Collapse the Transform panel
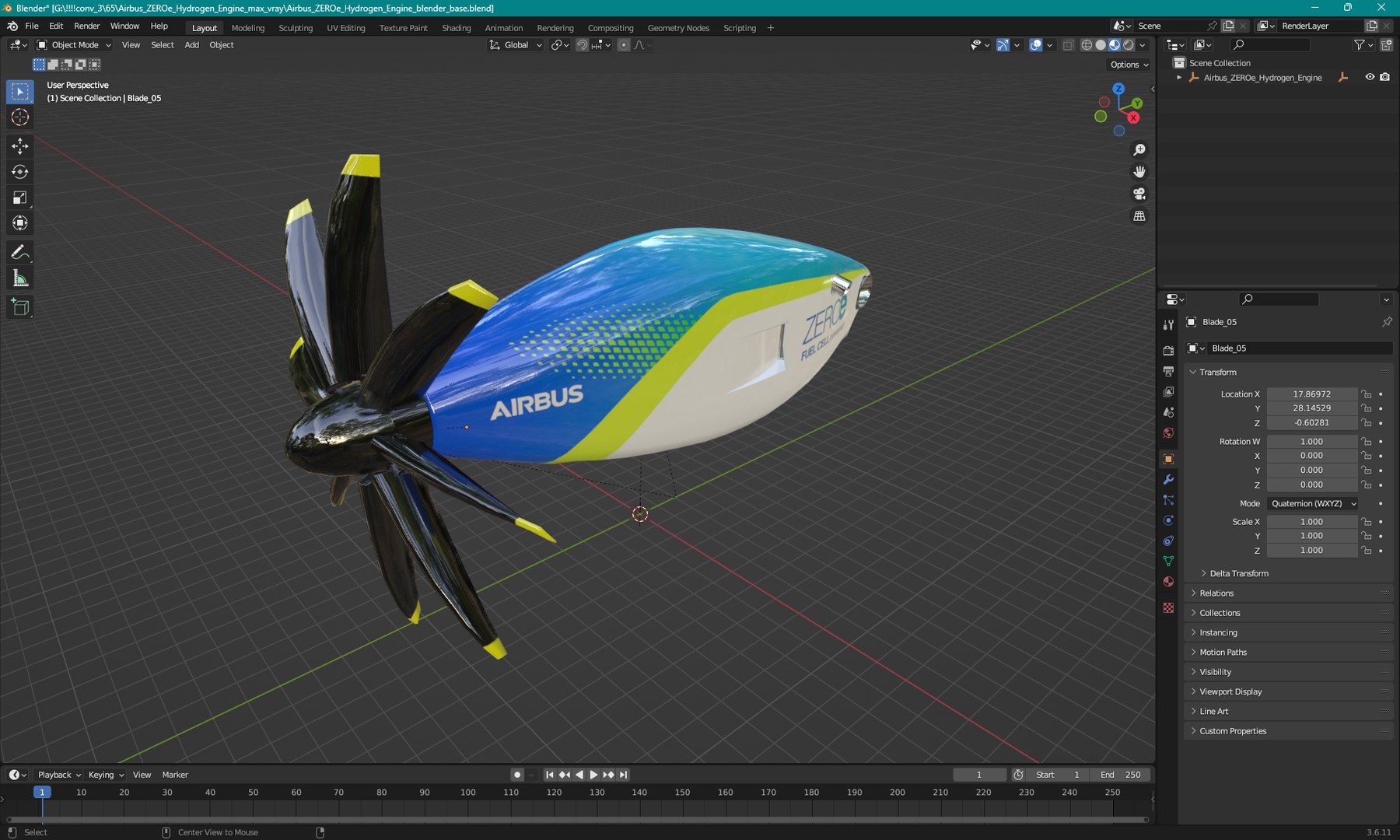 pyautogui.click(x=1288, y=373)
